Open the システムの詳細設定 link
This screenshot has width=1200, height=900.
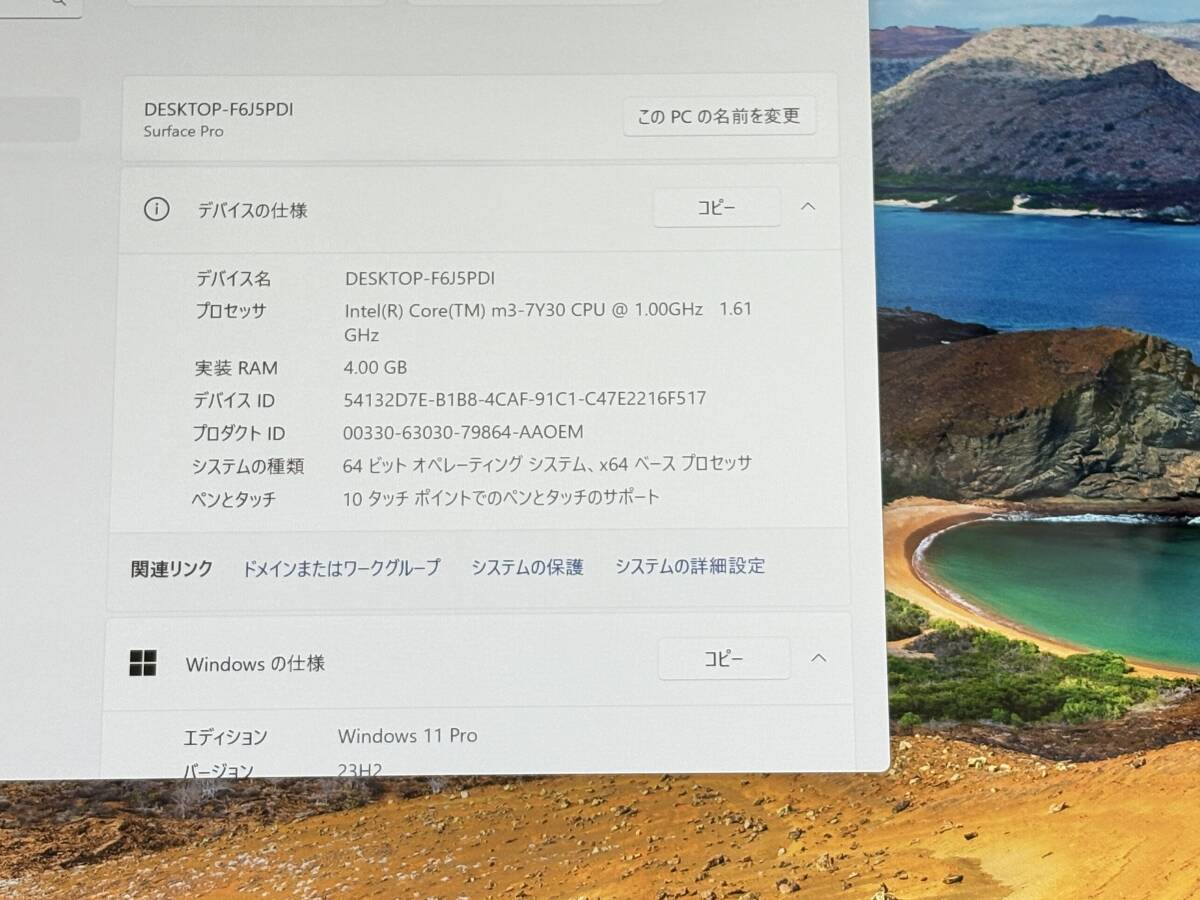point(690,566)
